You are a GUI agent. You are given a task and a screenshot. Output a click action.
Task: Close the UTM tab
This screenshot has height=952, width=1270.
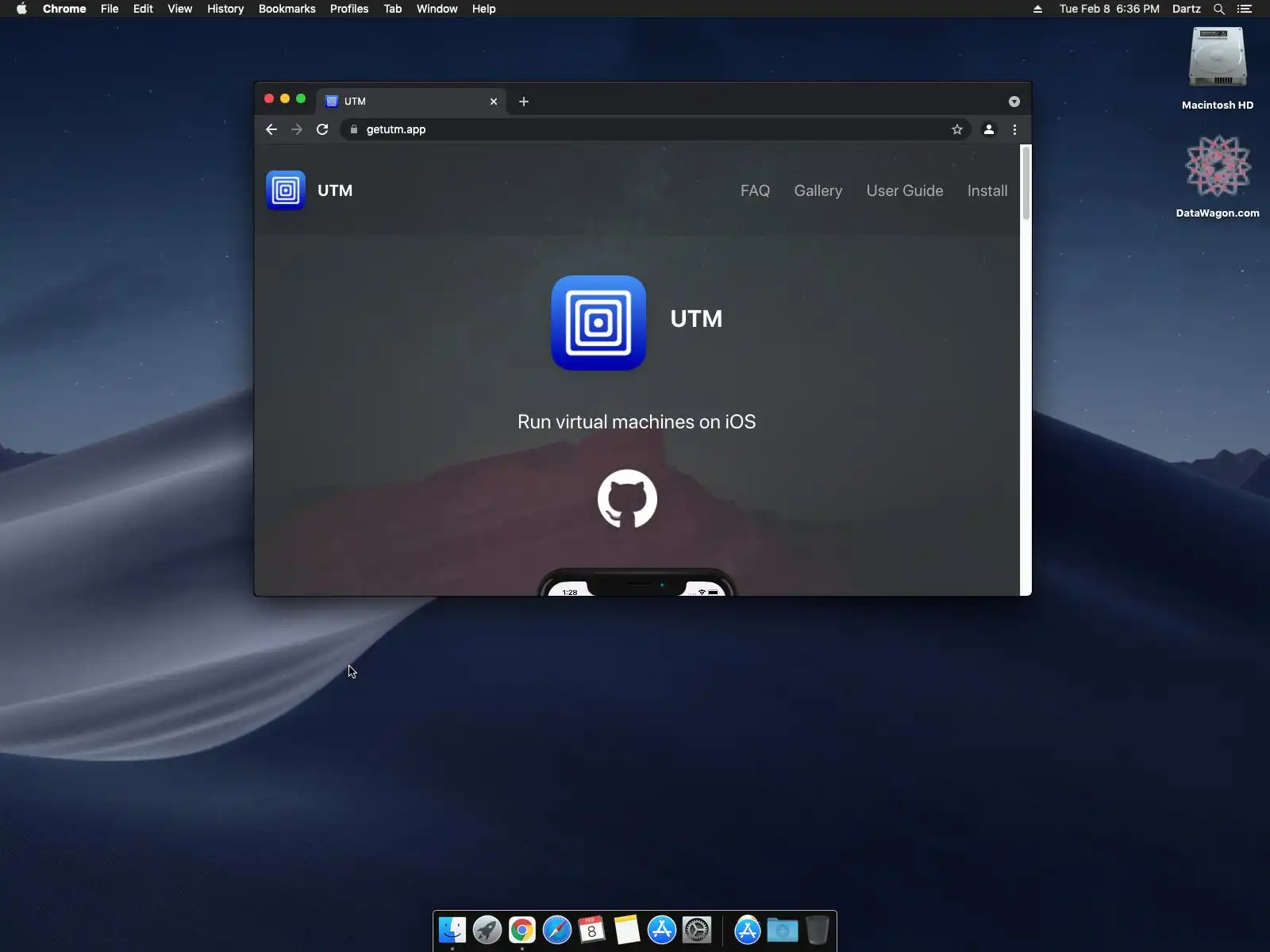(x=494, y=102)
